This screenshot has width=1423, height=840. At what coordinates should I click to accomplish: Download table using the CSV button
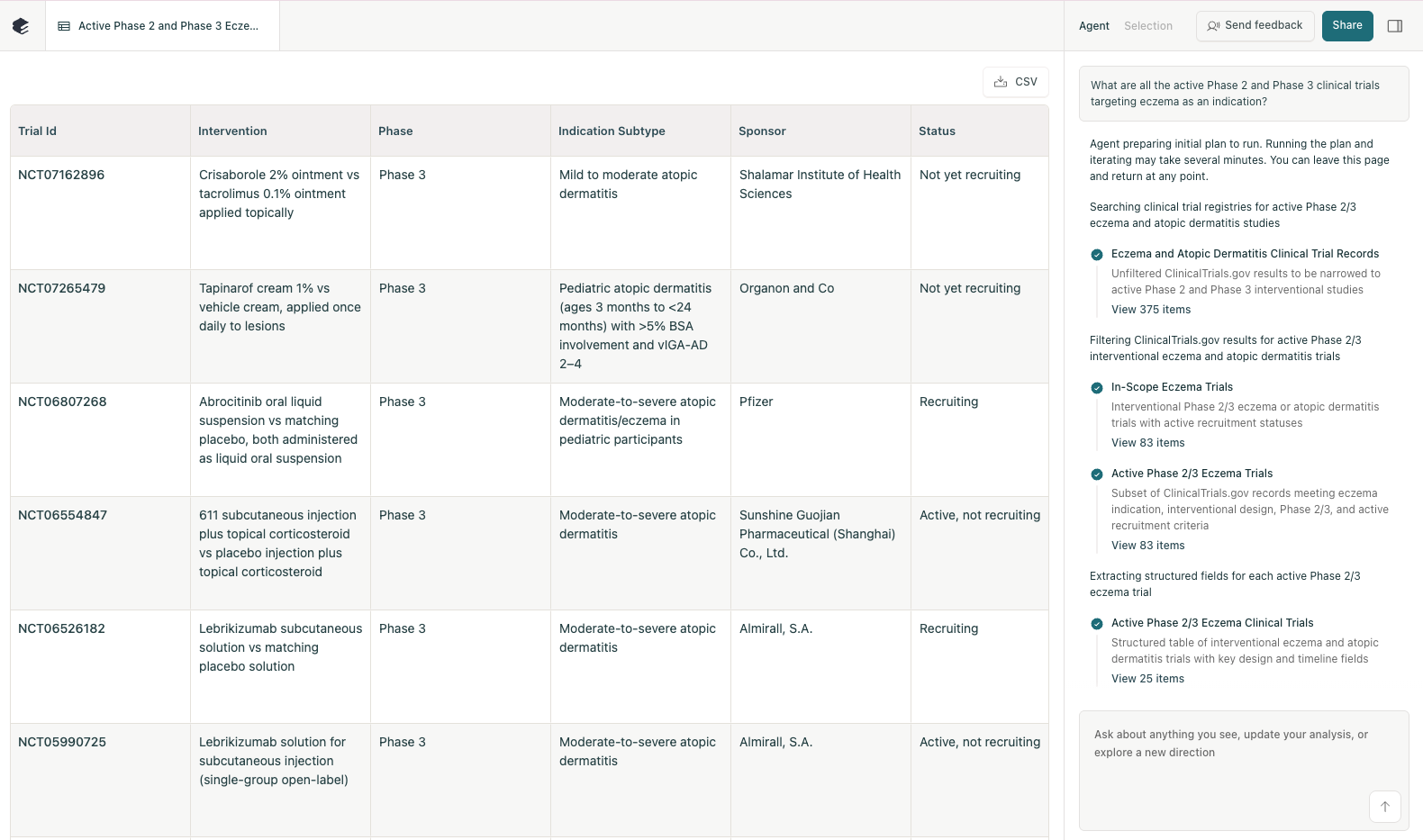point(1016,82)
